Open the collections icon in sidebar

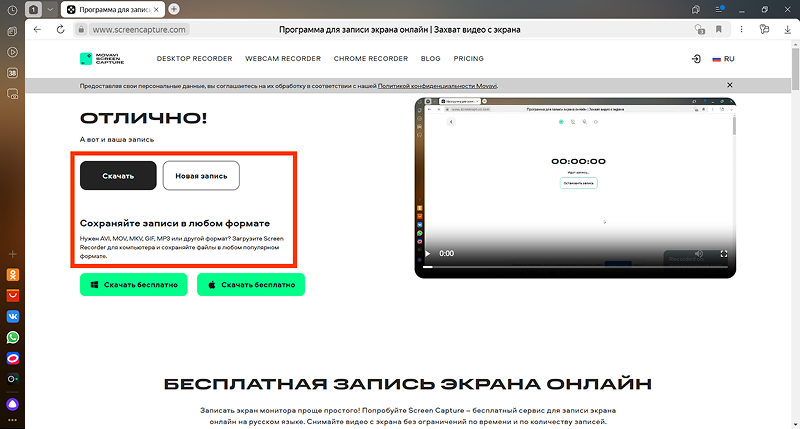coord(12,32)
